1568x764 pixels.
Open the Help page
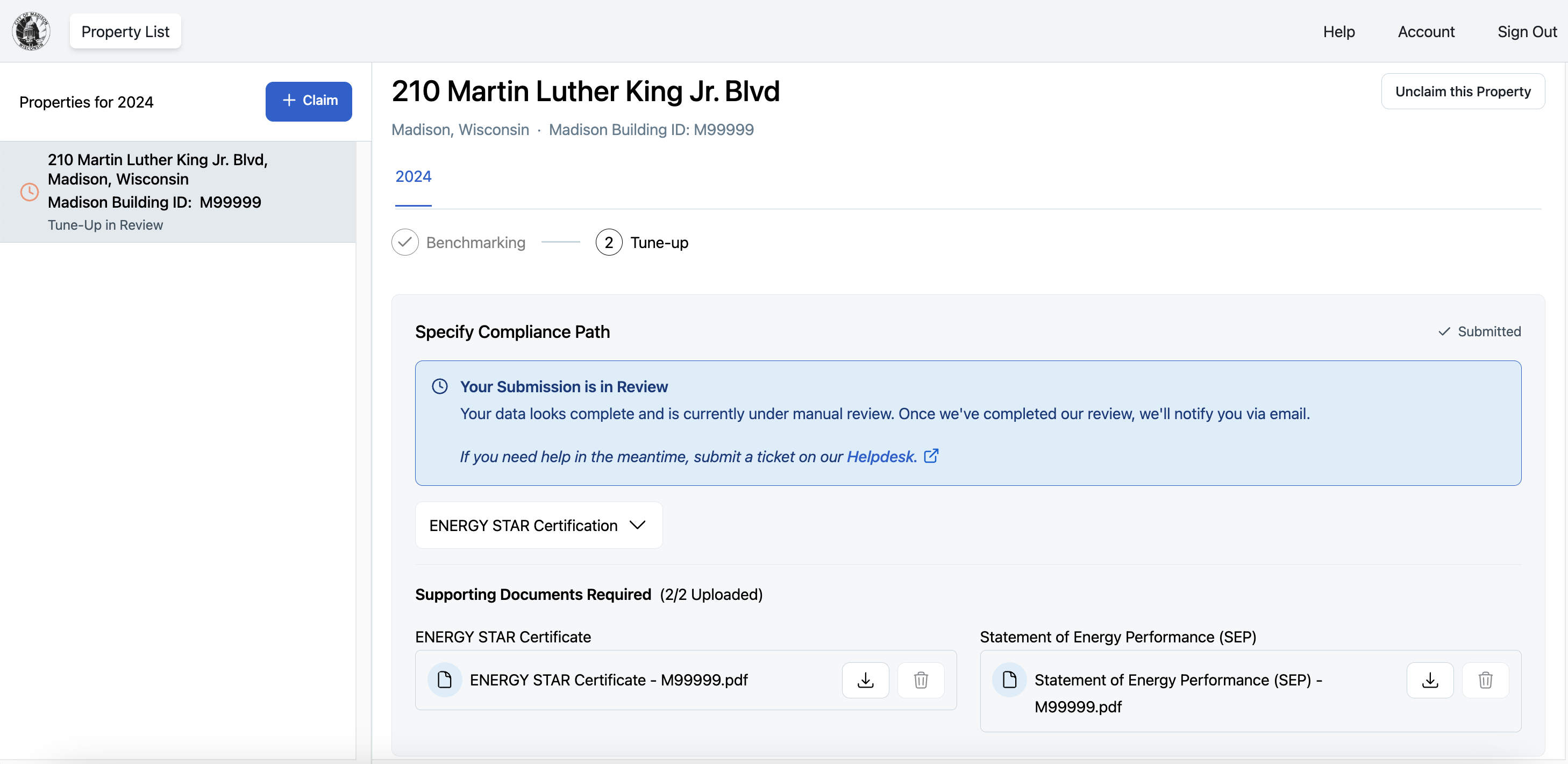click(1338, 32)
